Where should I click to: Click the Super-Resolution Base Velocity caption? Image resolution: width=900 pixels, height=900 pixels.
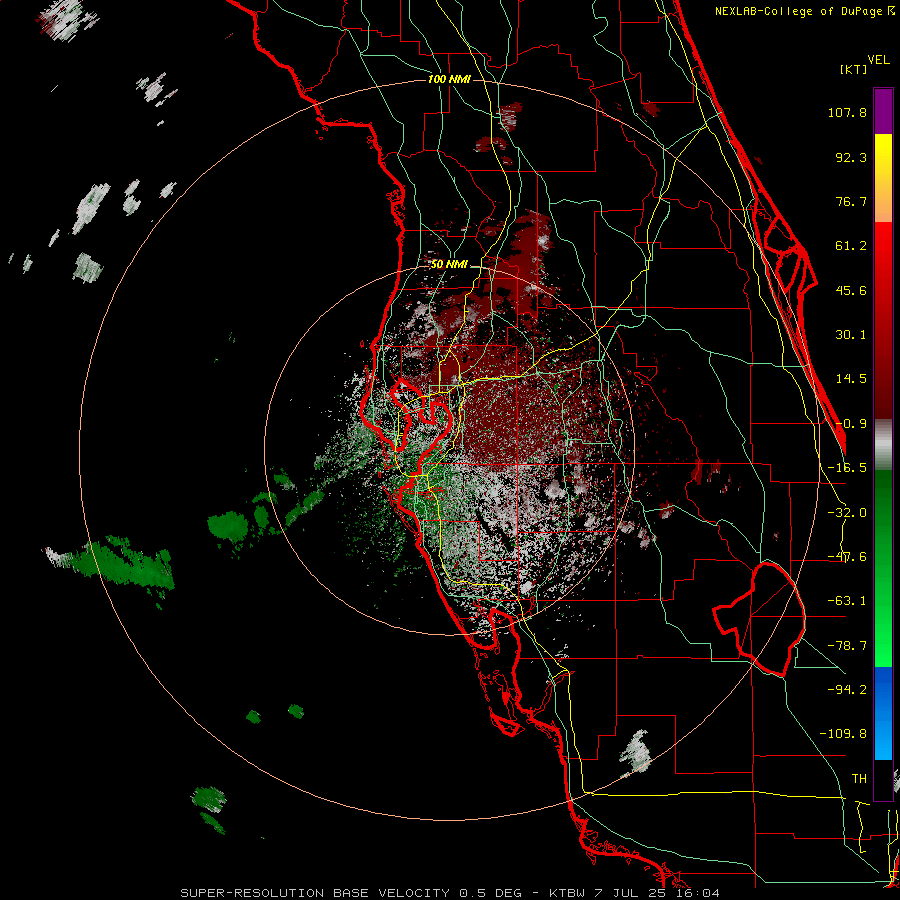pyautogui.click(x=449, y=893)
